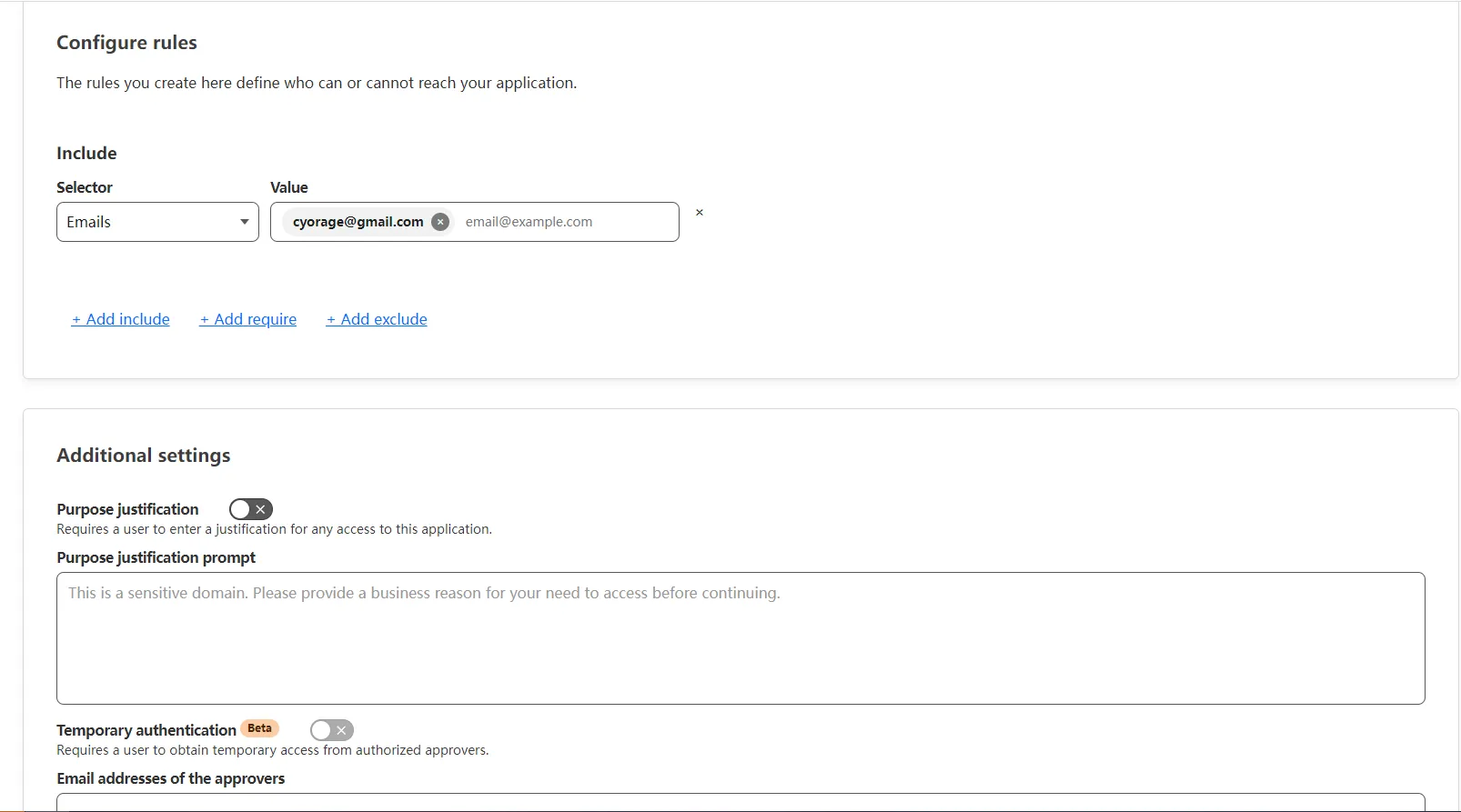Click the Temporary authentication label

(x=146, y=730)
